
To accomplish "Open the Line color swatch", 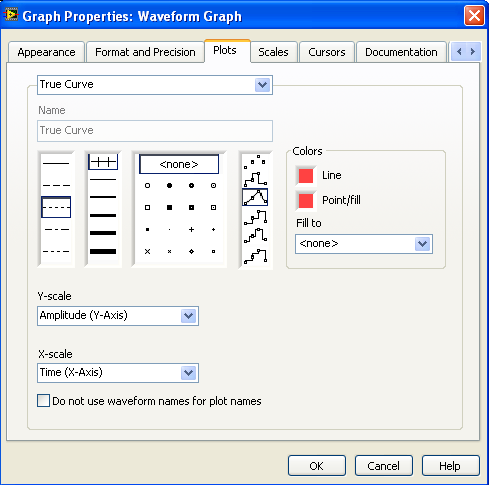I will pos(306,176).
